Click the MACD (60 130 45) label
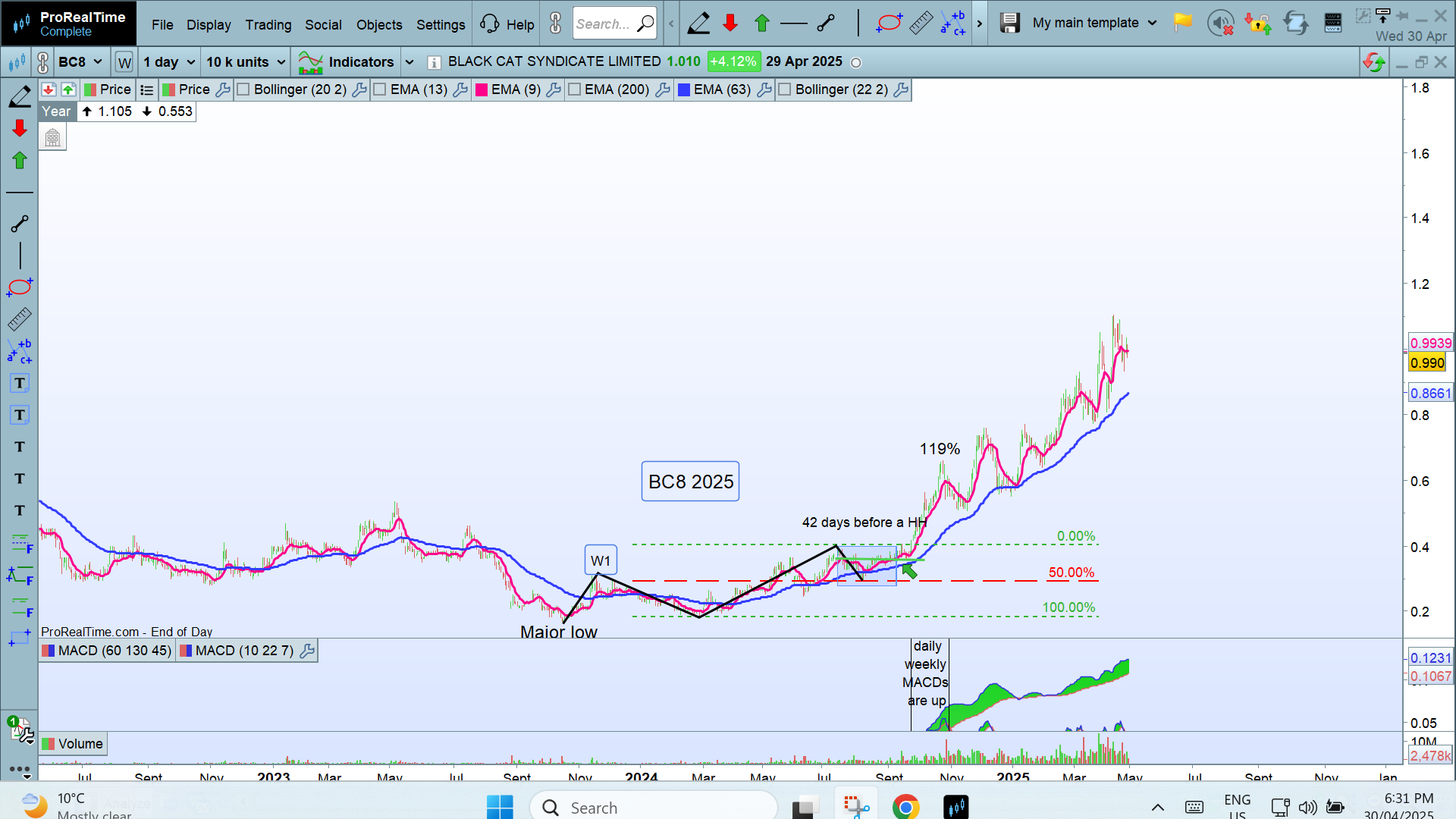The width and height of the screenshot is (1456, 819). tap(107, 651)
